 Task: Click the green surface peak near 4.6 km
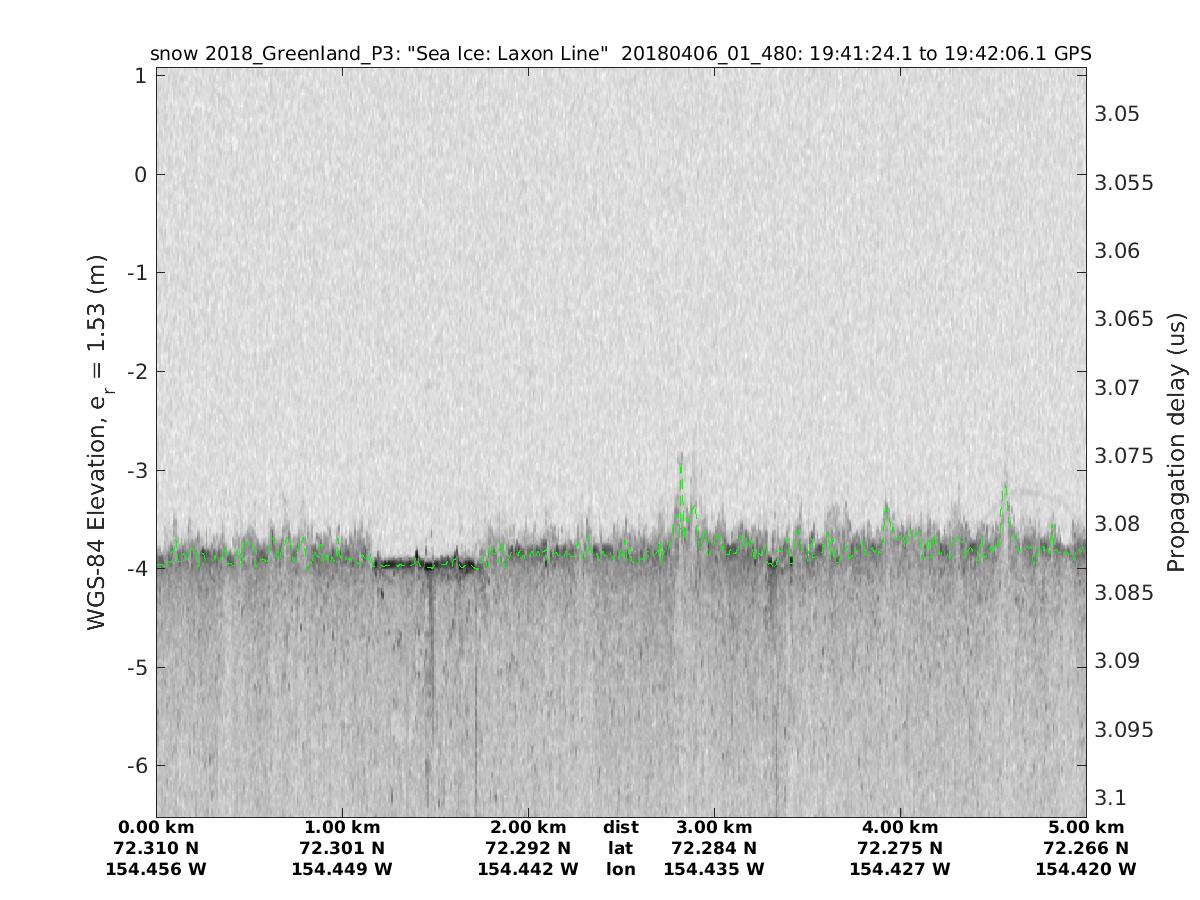point(1005,490)
